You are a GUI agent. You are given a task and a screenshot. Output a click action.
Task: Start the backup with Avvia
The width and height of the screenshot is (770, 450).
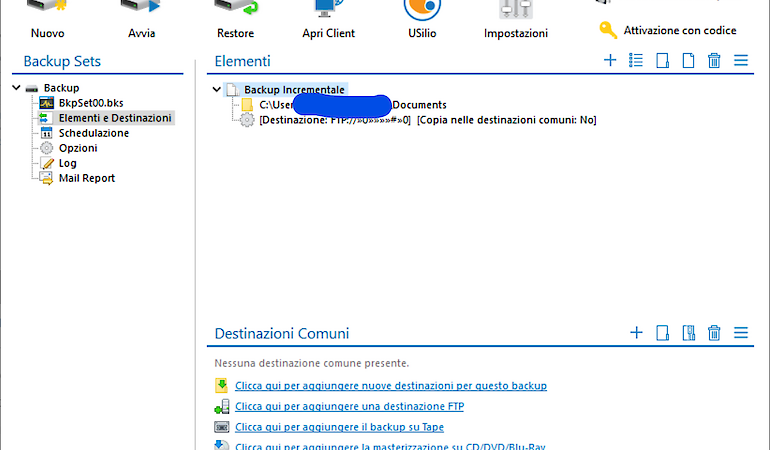(141, 20)
